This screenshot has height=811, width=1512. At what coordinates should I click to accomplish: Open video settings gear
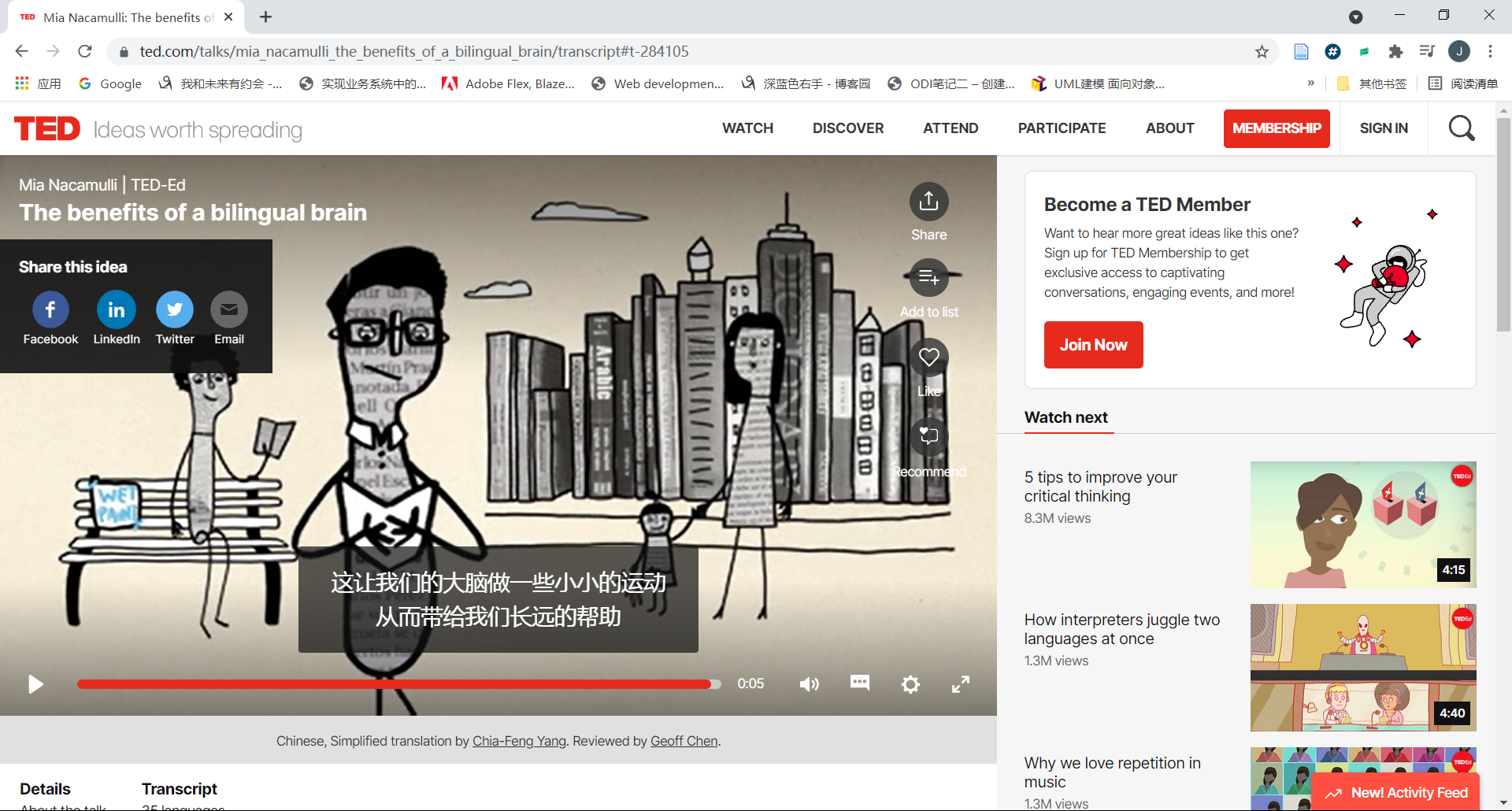pos(910,684)
